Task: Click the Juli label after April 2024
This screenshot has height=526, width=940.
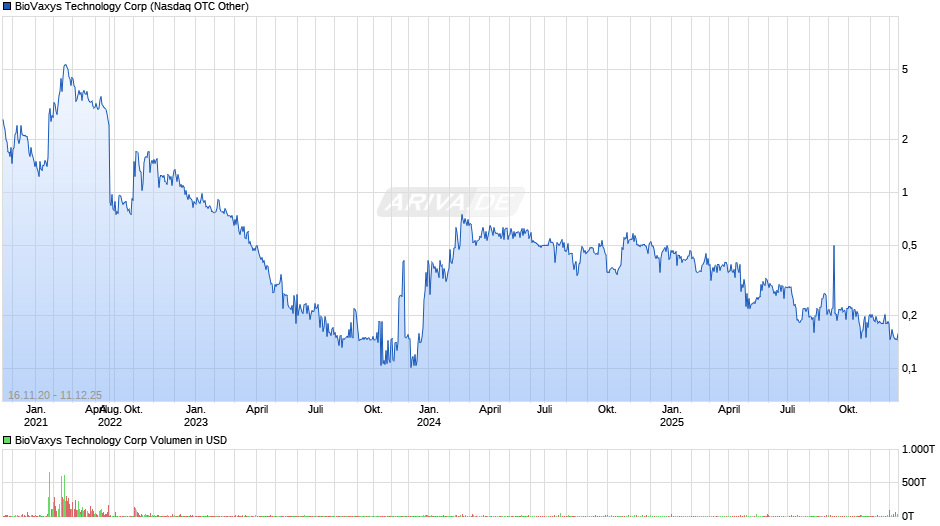Action: click(544, 410)
